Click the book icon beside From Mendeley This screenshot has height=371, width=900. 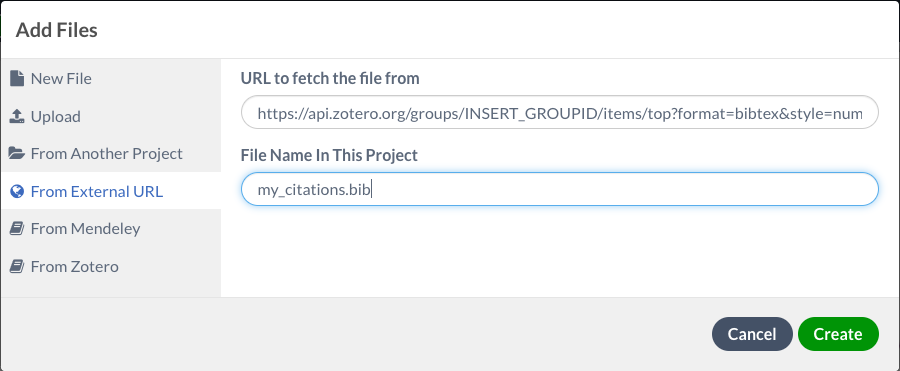[x=17, y=229]
